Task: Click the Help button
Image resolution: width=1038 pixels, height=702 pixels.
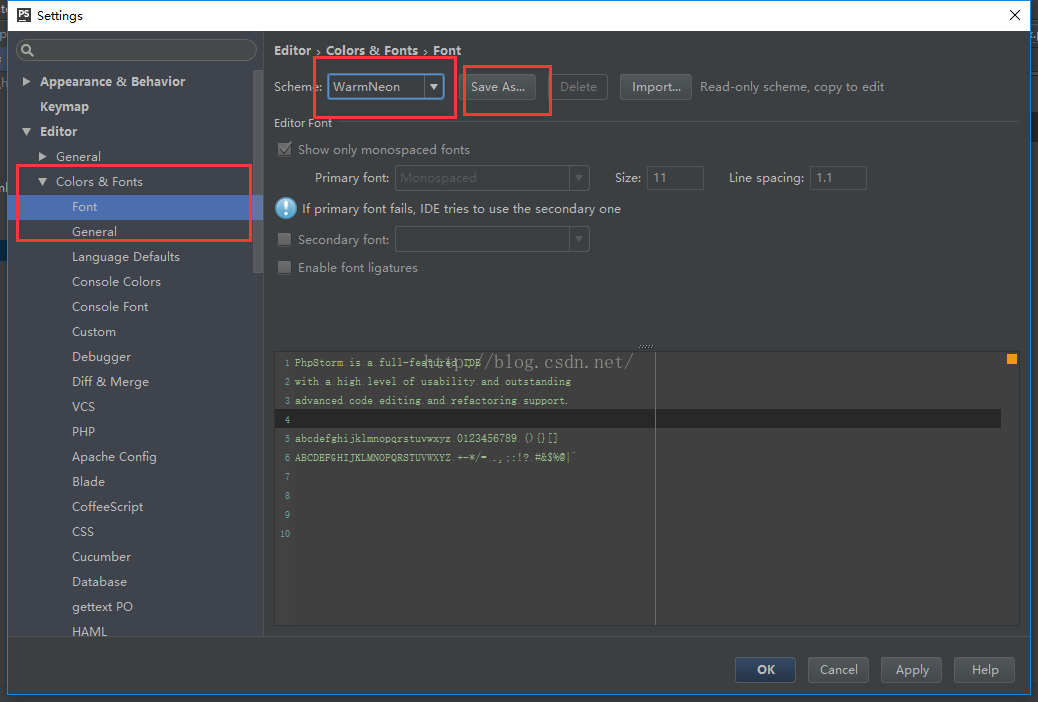Action: (984, 670)
